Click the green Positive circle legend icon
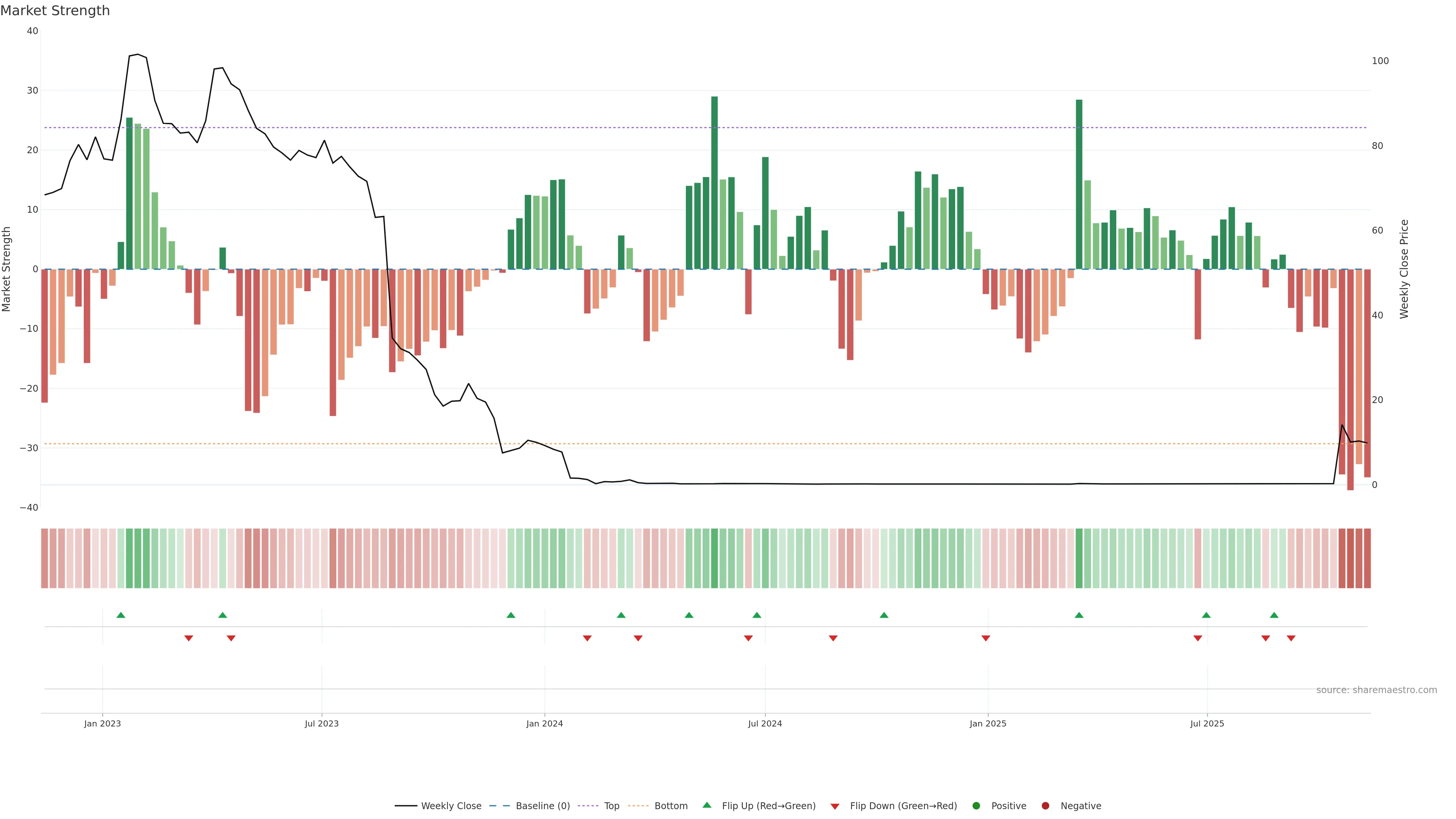 coord(976,805)
